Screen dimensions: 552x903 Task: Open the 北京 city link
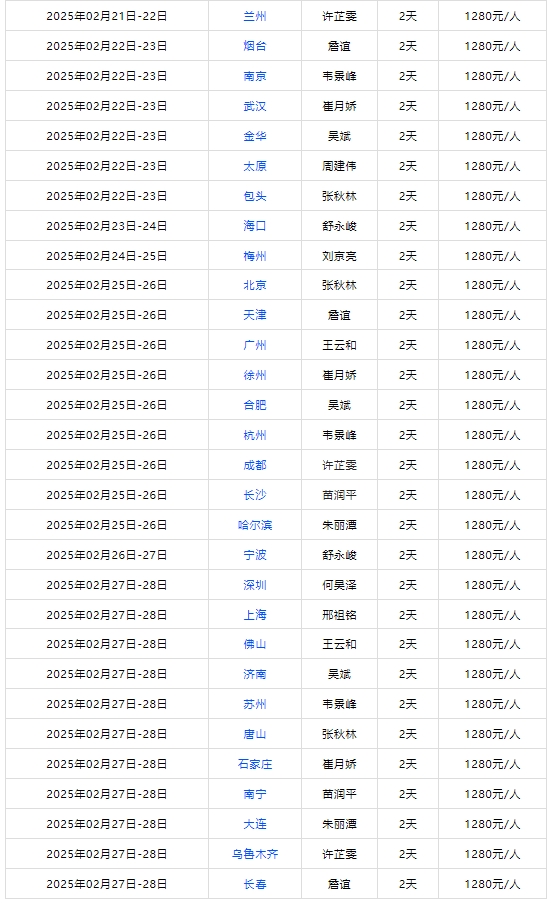pyautogui.click(x=254, y=285)
